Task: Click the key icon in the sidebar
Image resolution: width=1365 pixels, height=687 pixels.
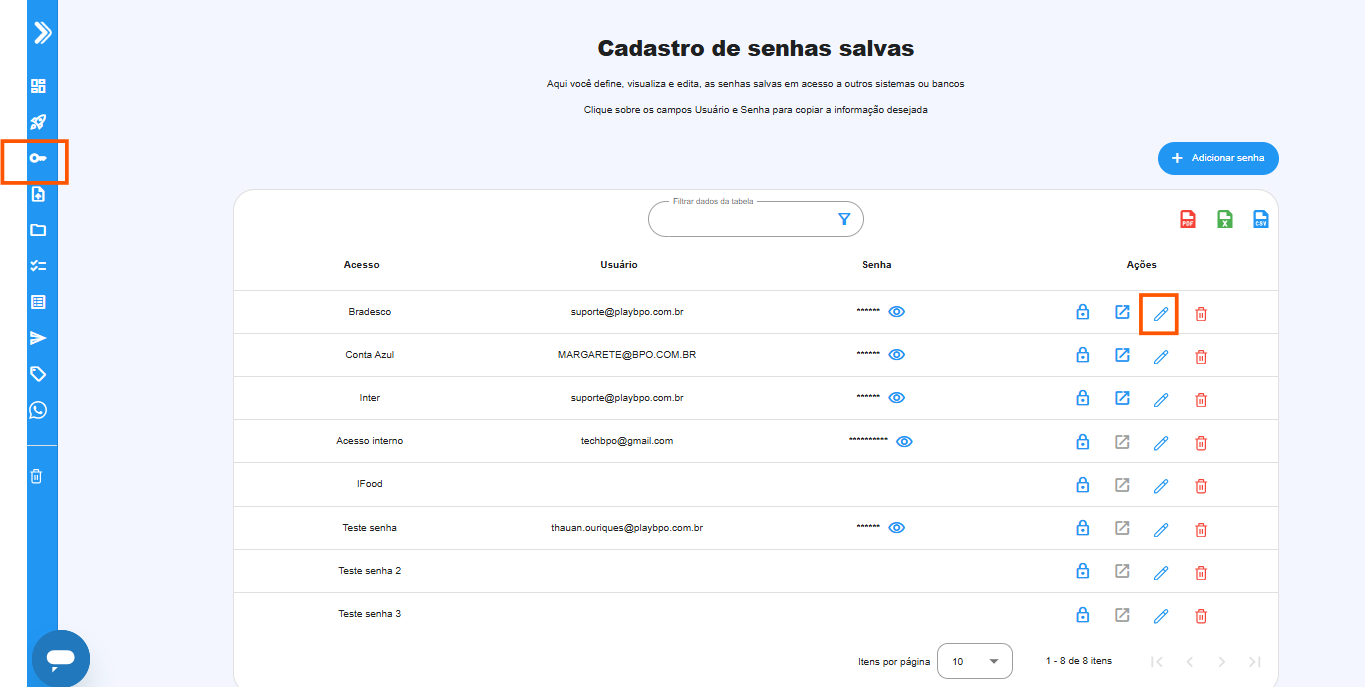Action: [x=38, y=159]
